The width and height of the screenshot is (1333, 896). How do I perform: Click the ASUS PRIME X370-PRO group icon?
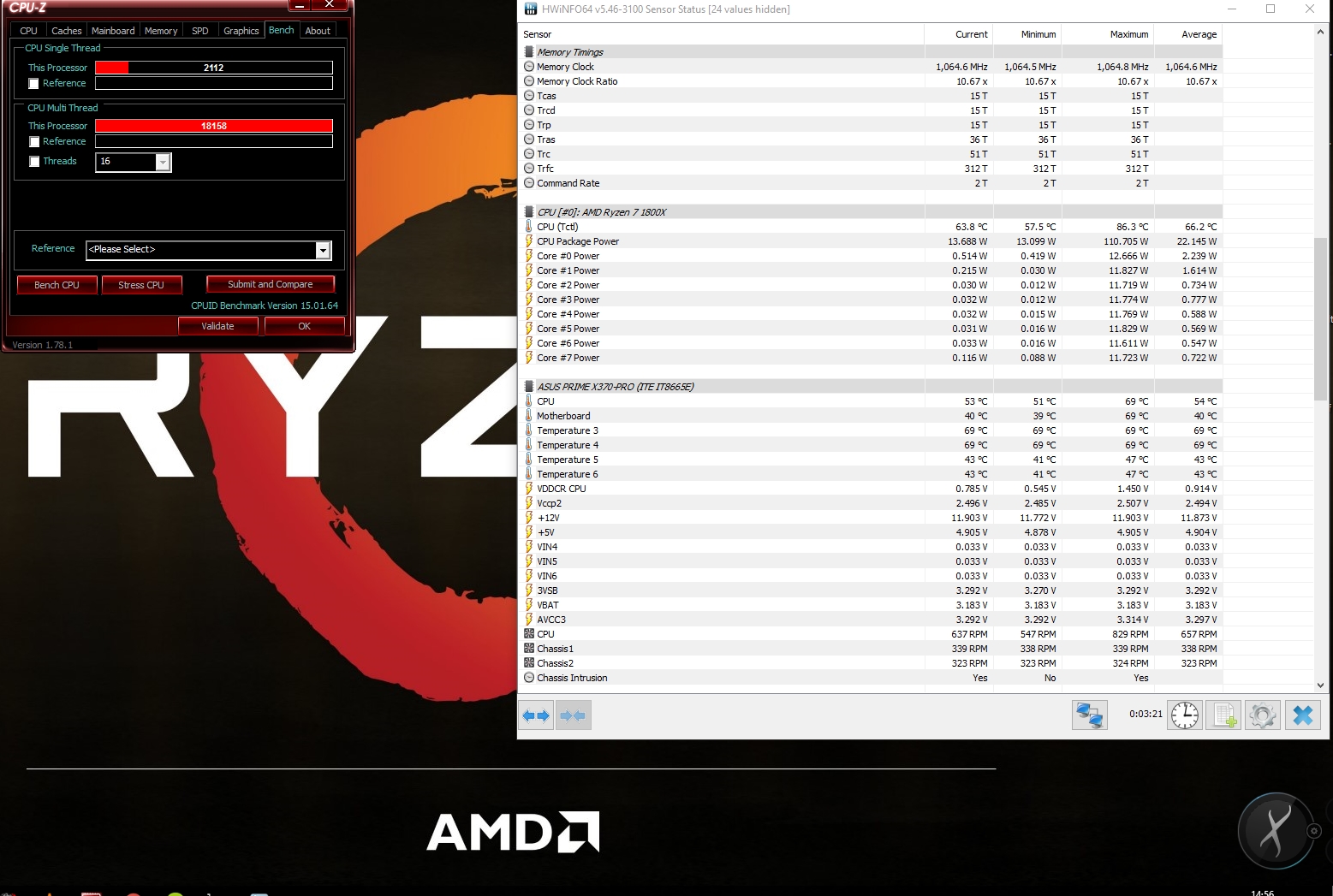point(529,387)
